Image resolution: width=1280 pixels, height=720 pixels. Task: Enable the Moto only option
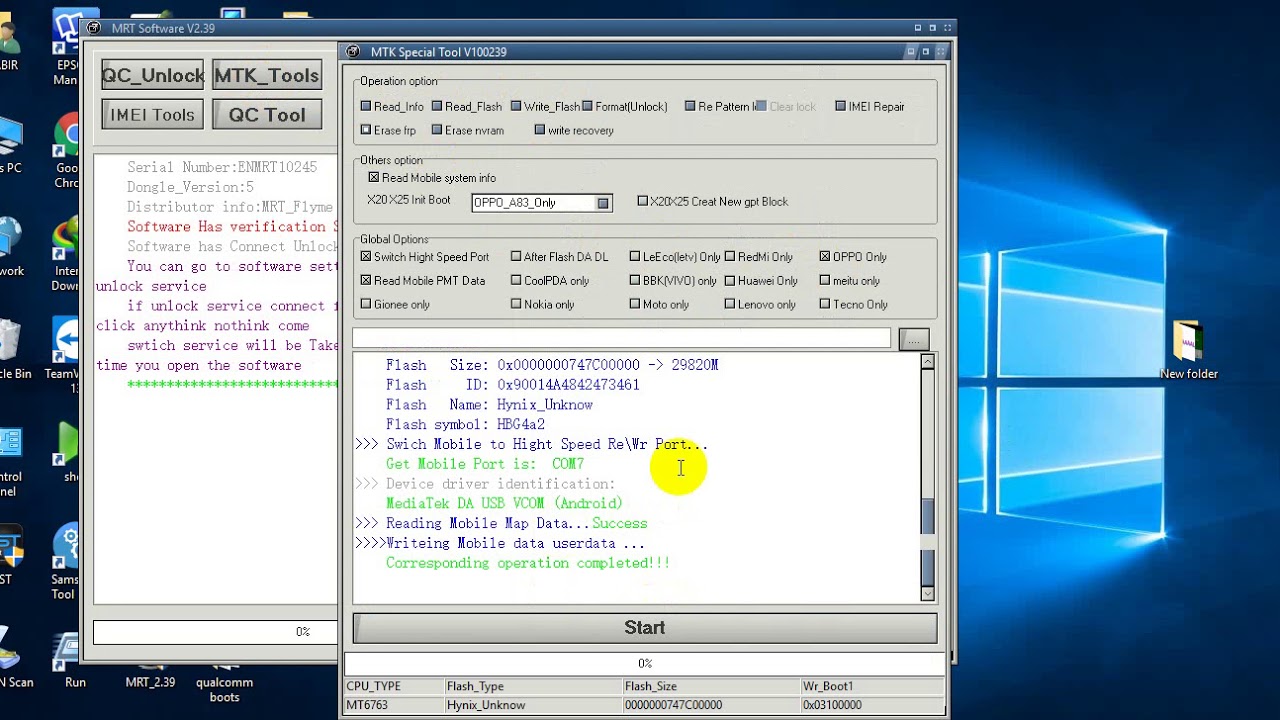tap(635, 304)
